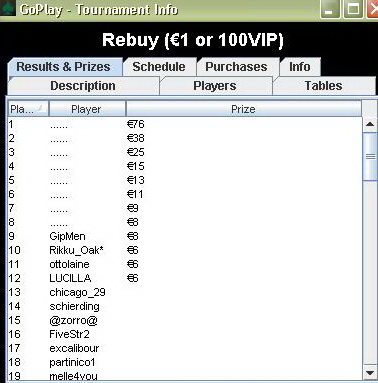
Task: Open the Purchases tab
Action: [x=236, y=67]
